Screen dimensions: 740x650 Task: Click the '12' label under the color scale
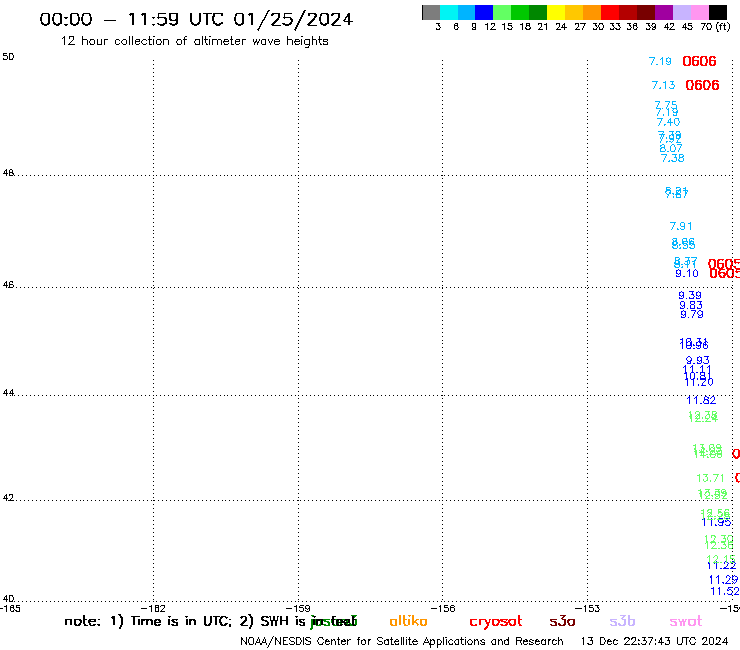pyautogui.click(x=490, y=27)
